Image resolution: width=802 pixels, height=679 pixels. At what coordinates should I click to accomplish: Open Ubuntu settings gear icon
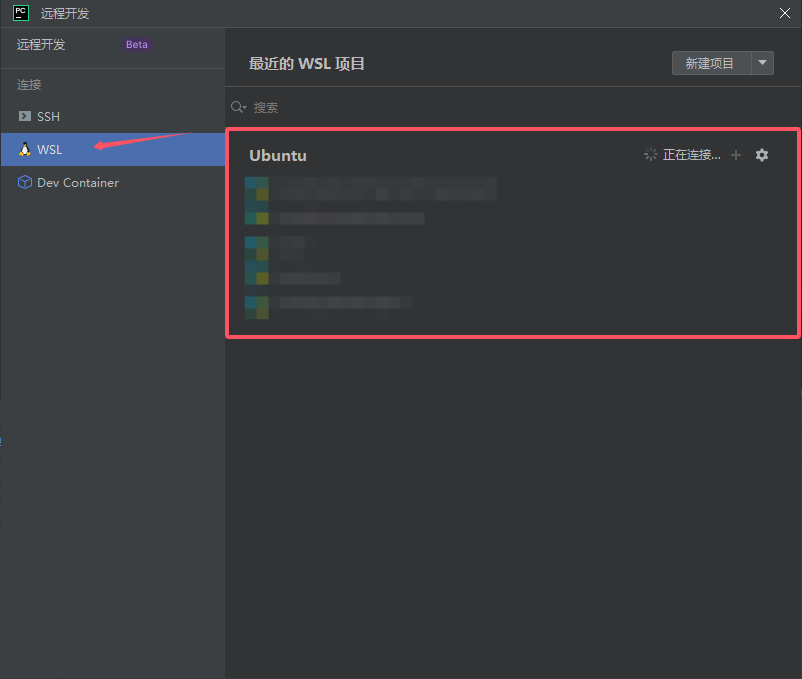coord(762,154)
